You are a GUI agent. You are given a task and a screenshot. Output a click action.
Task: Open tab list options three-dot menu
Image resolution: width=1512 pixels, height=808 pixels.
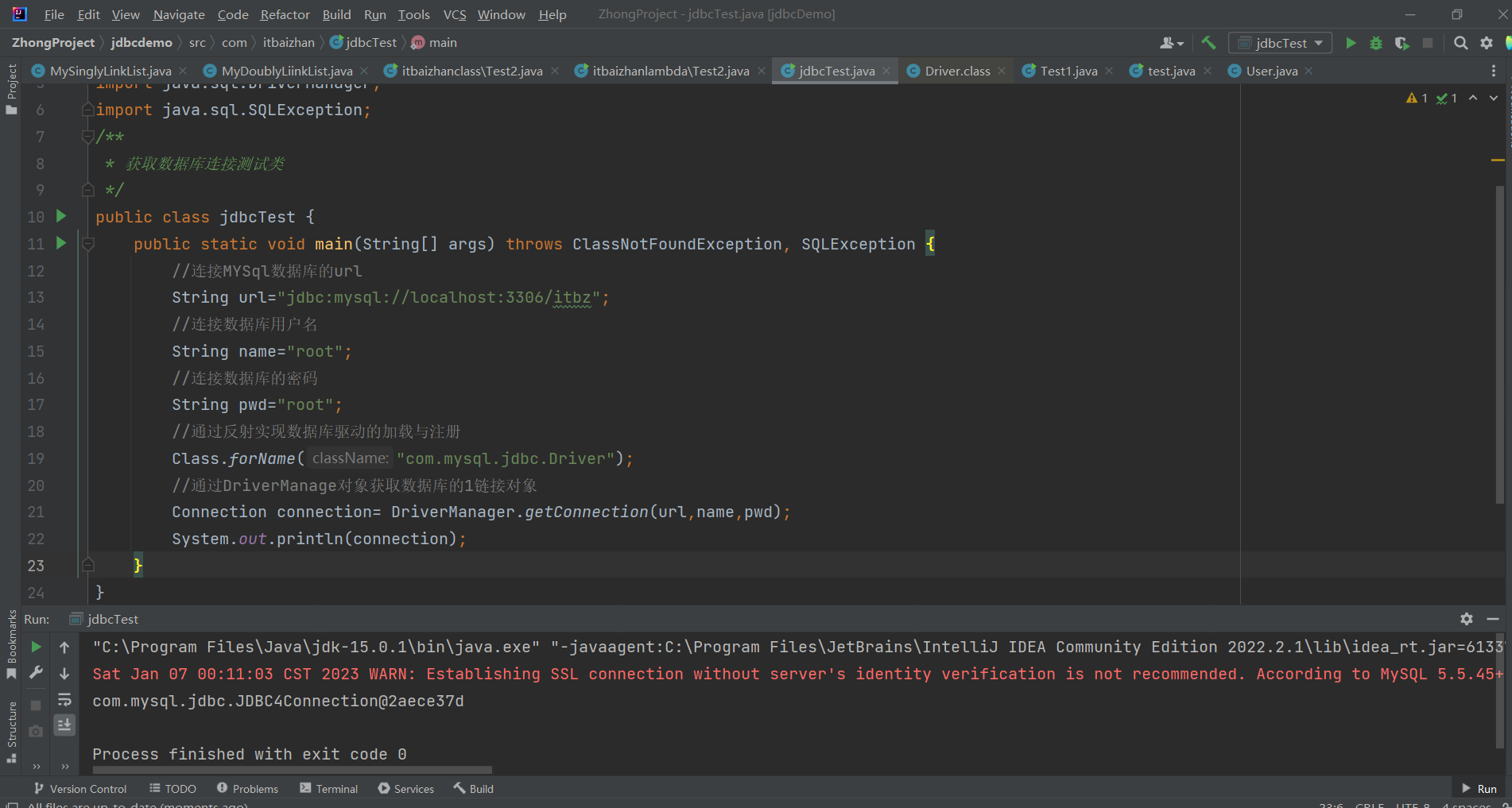1494,71
